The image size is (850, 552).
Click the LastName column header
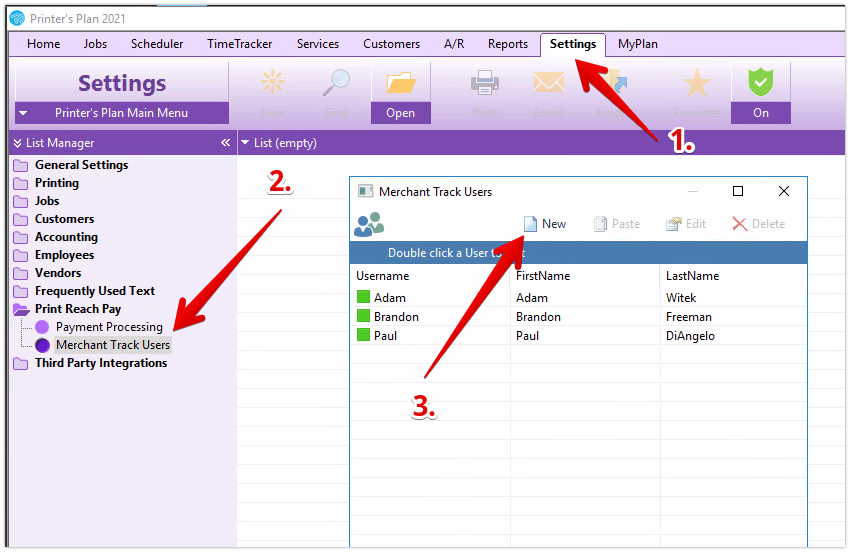(x=692, y=276)
